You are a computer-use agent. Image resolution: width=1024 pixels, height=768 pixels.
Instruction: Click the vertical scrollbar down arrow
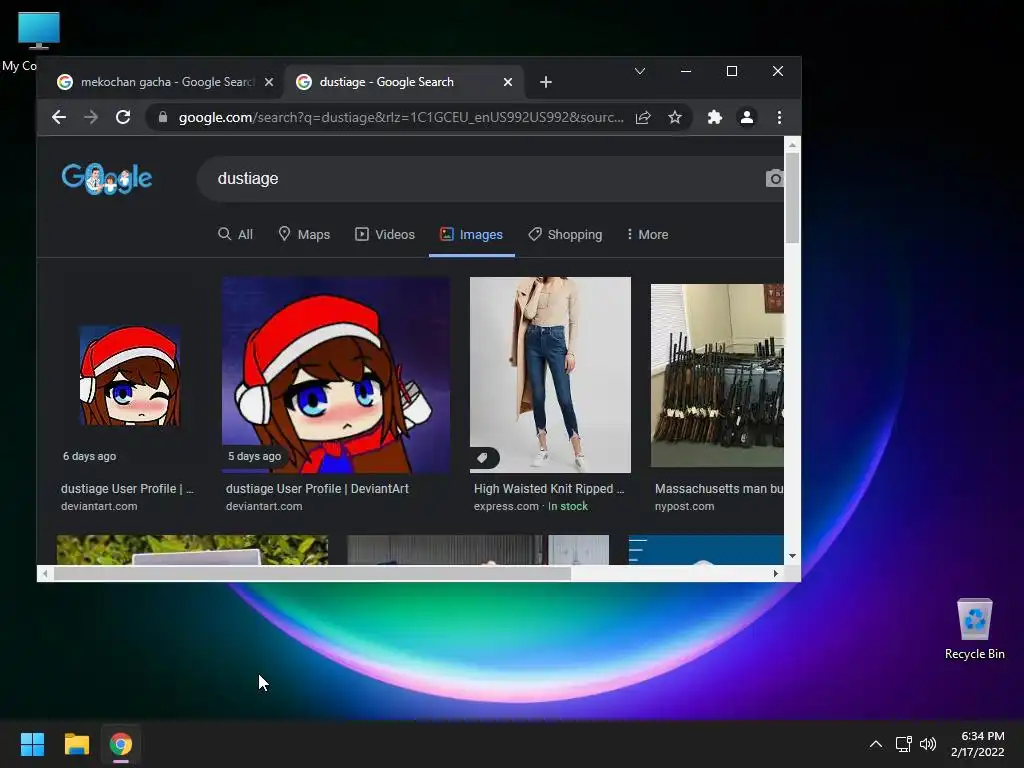click(792, 556)
